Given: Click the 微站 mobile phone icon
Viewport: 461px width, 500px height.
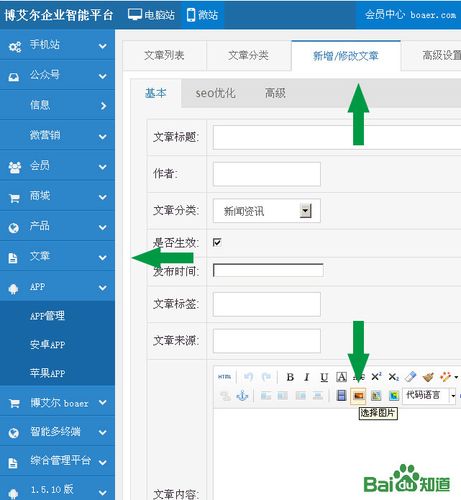Looking at the screenshot, I should click(x=191, y=15).
